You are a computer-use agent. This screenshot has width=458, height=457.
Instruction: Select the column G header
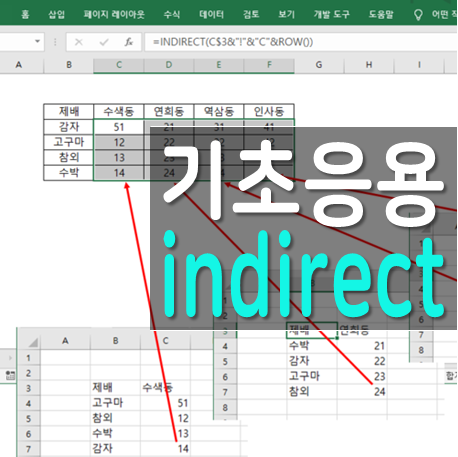pos(319,65)
